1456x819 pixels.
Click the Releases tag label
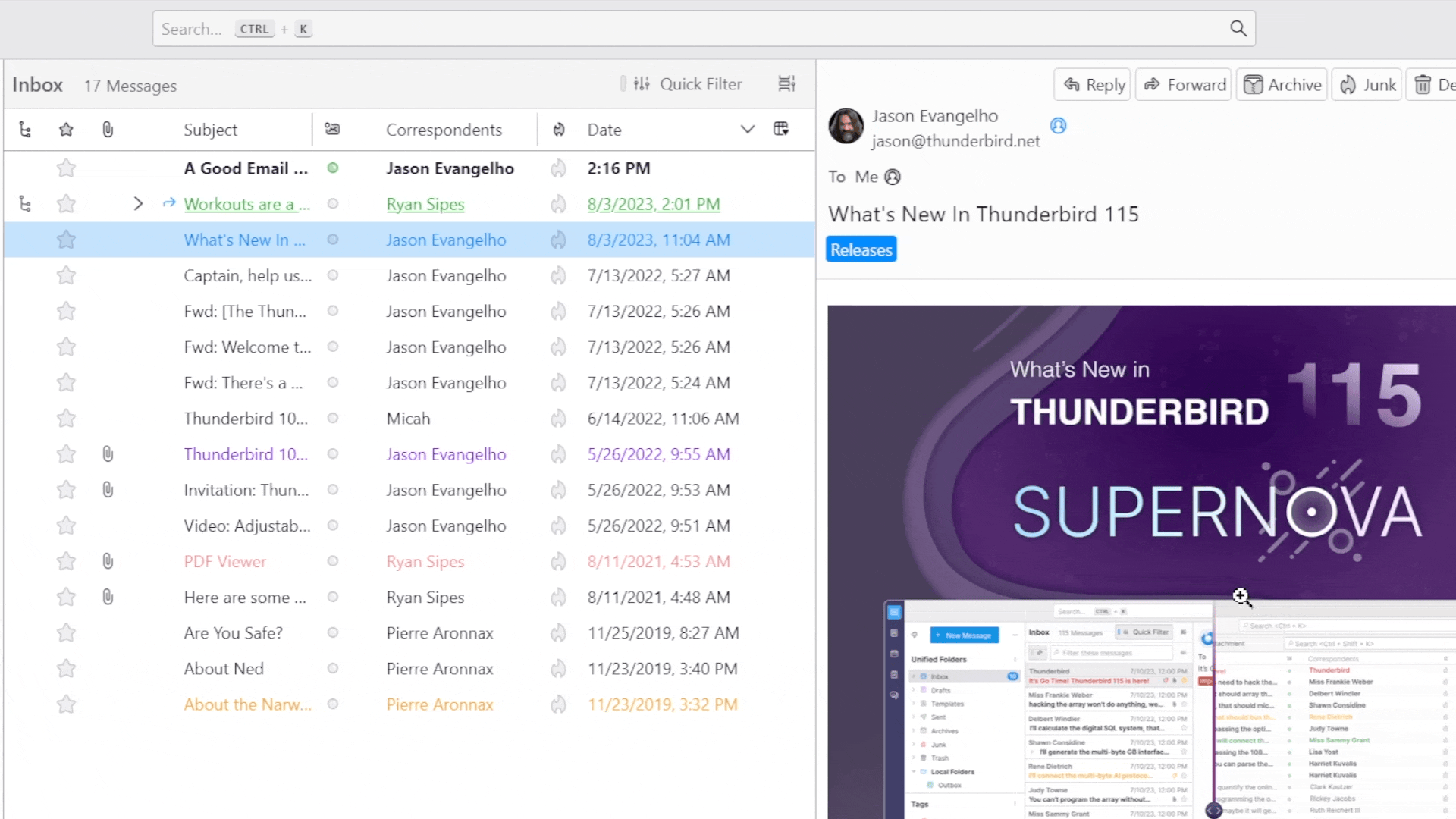(x=861, y=249)
